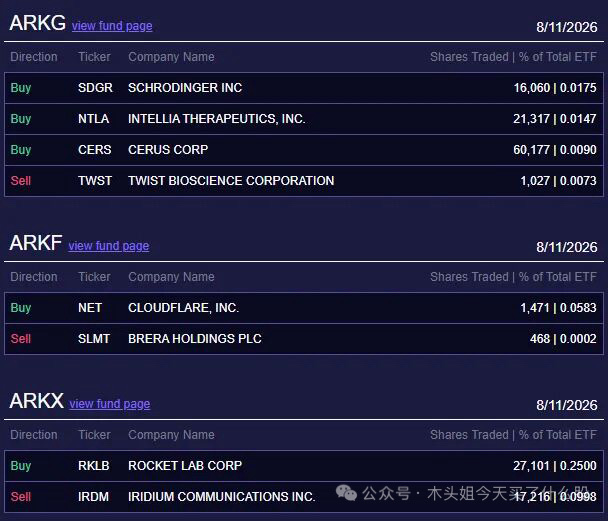Click the ARKG table date 8/11/2026
The image size is (608, 521).
(x=567, y=27)
